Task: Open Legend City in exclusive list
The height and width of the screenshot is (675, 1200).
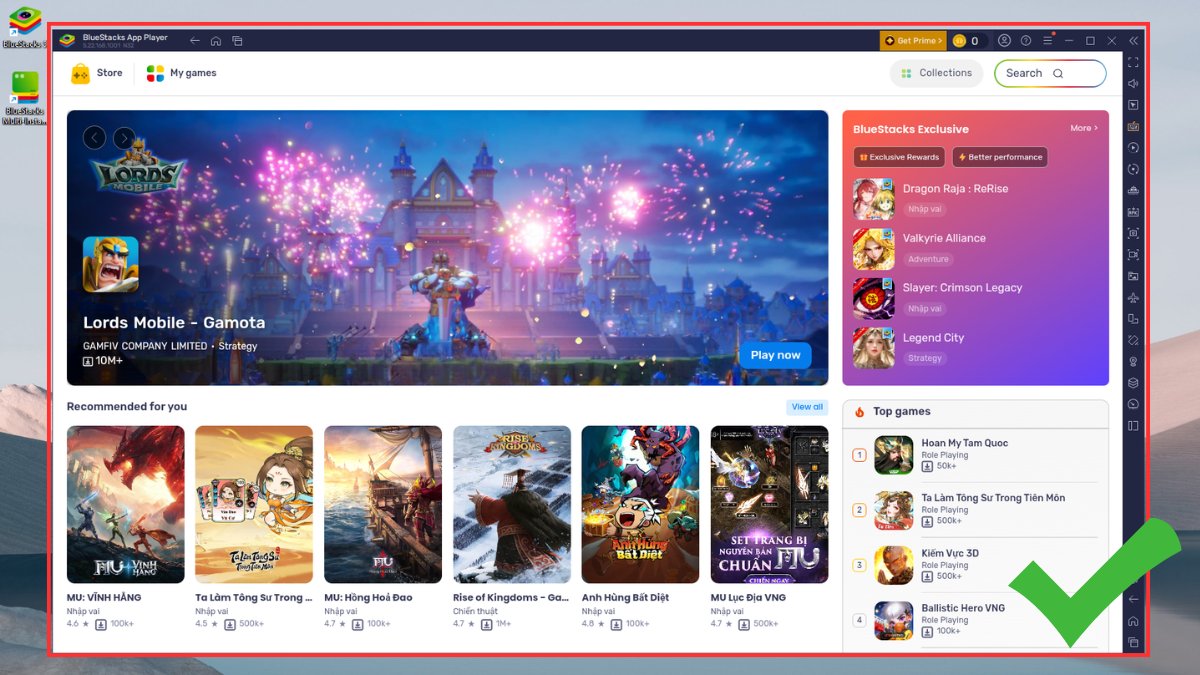Action: click(x=975, y=347)
